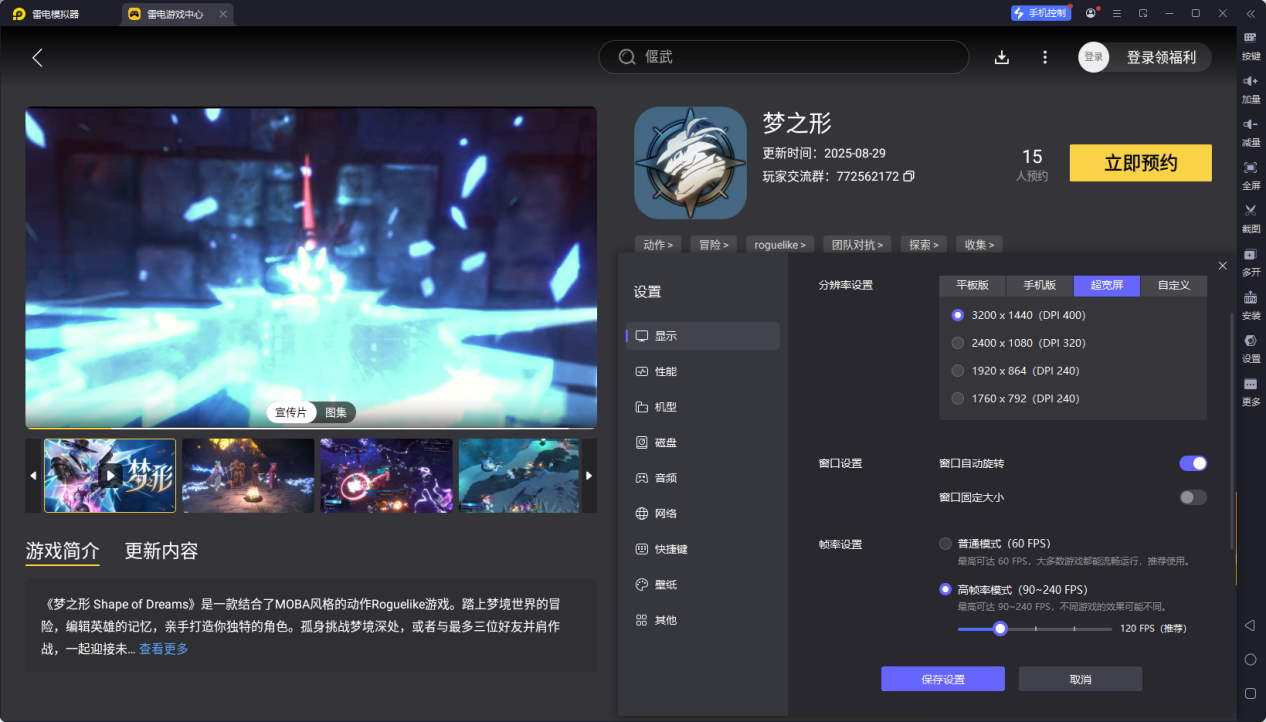This screenshot has height=722, width=1266.
Task: Click the Android home circle button
Action: pos(1250,659)
